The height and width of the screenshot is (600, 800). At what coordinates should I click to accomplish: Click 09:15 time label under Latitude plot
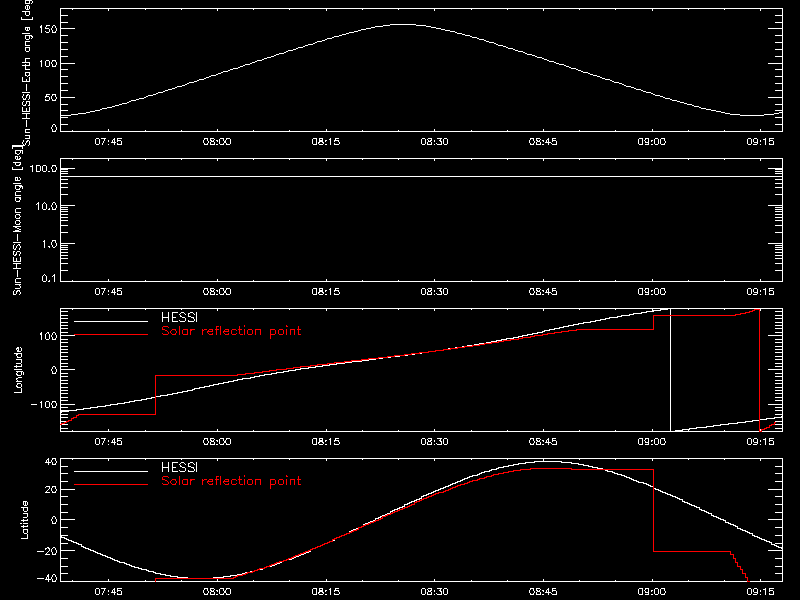coord(760,592)
